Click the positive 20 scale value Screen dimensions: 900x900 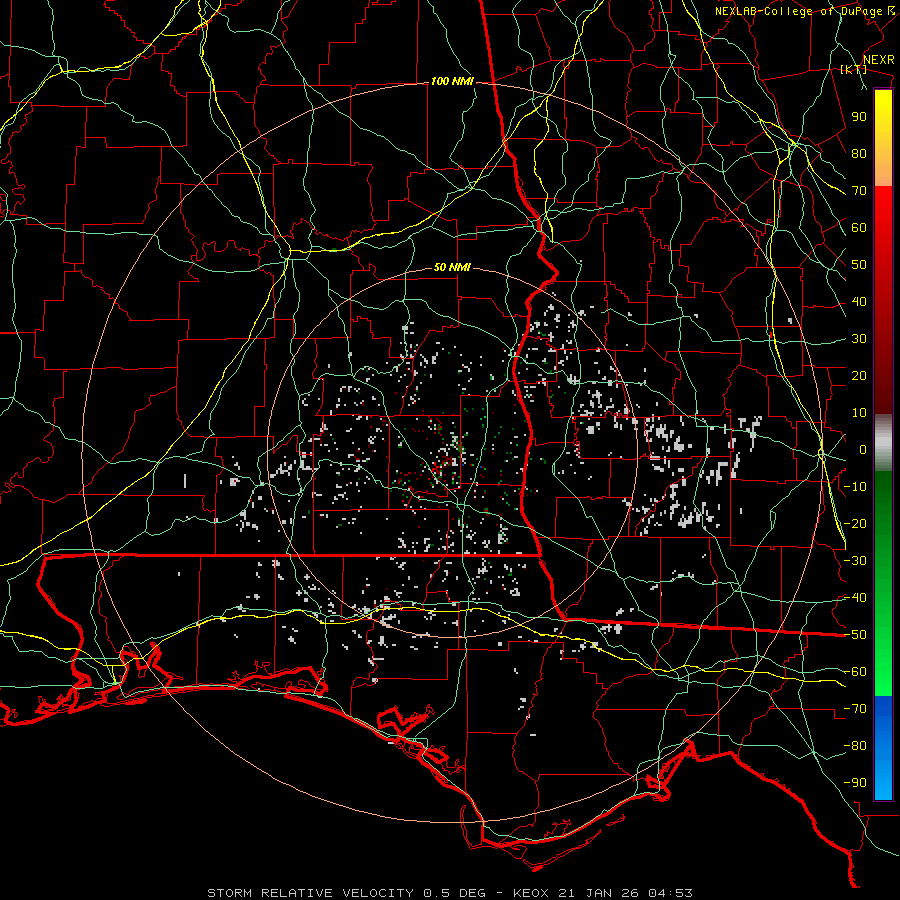pos(859,376)
